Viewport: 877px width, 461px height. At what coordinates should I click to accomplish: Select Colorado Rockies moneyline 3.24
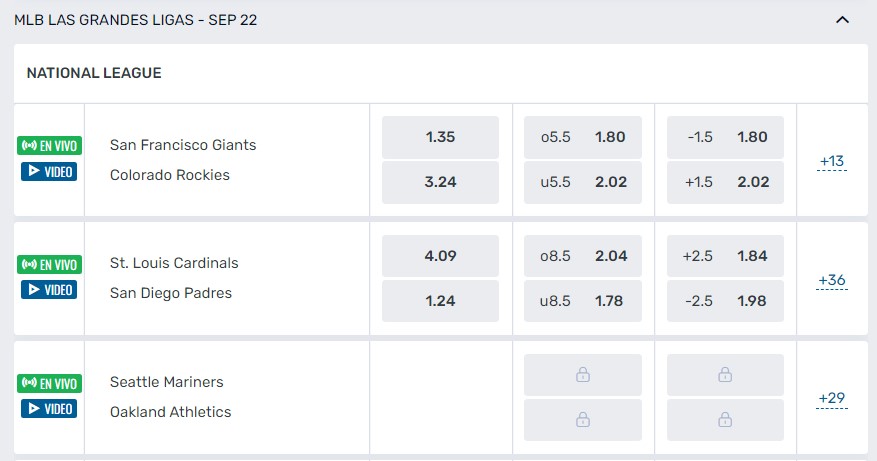pos(440,182)
